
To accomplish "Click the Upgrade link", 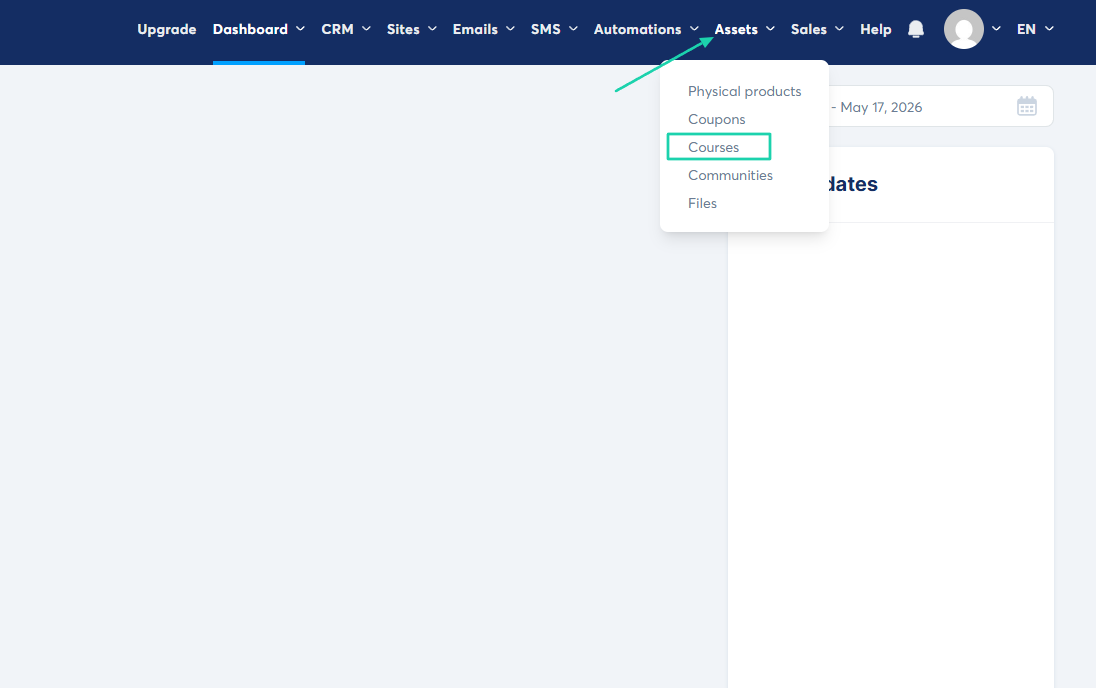I will tap(166, 29).
